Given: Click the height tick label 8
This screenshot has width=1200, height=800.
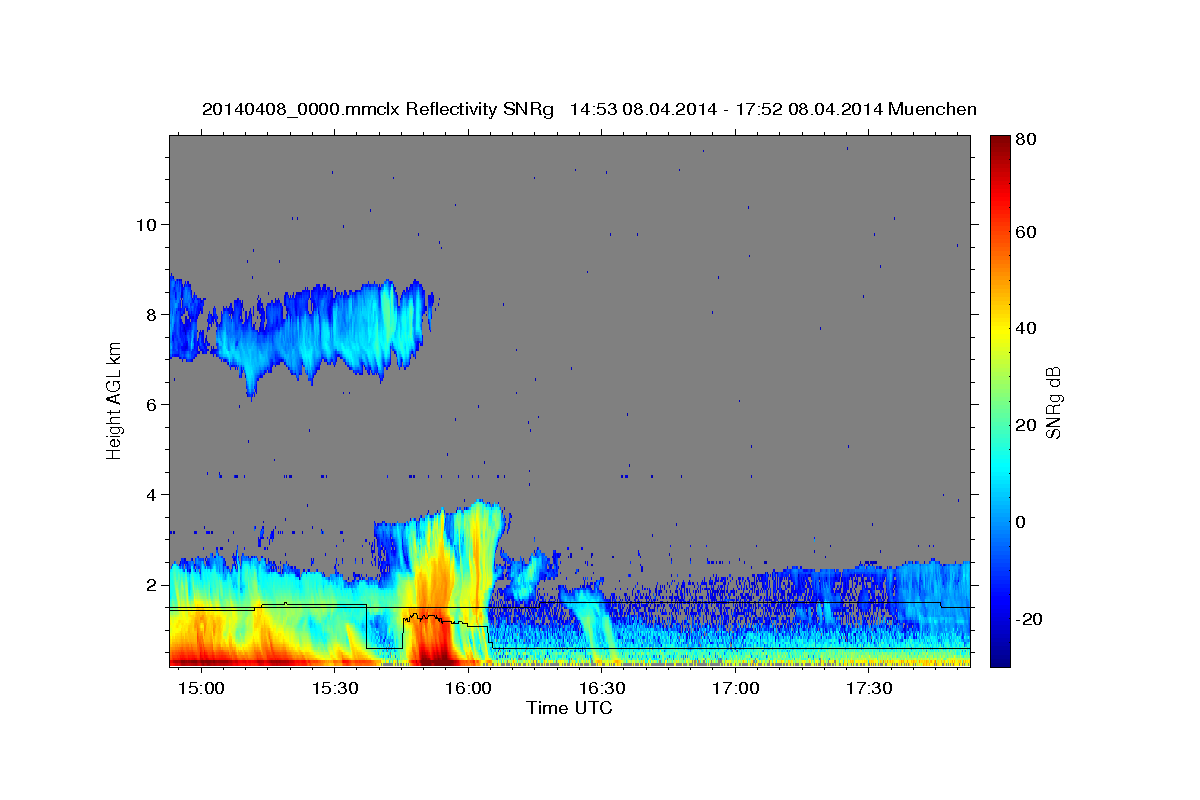Looking at the screenshot, I should pyautogui.click(x=153, y=314).
